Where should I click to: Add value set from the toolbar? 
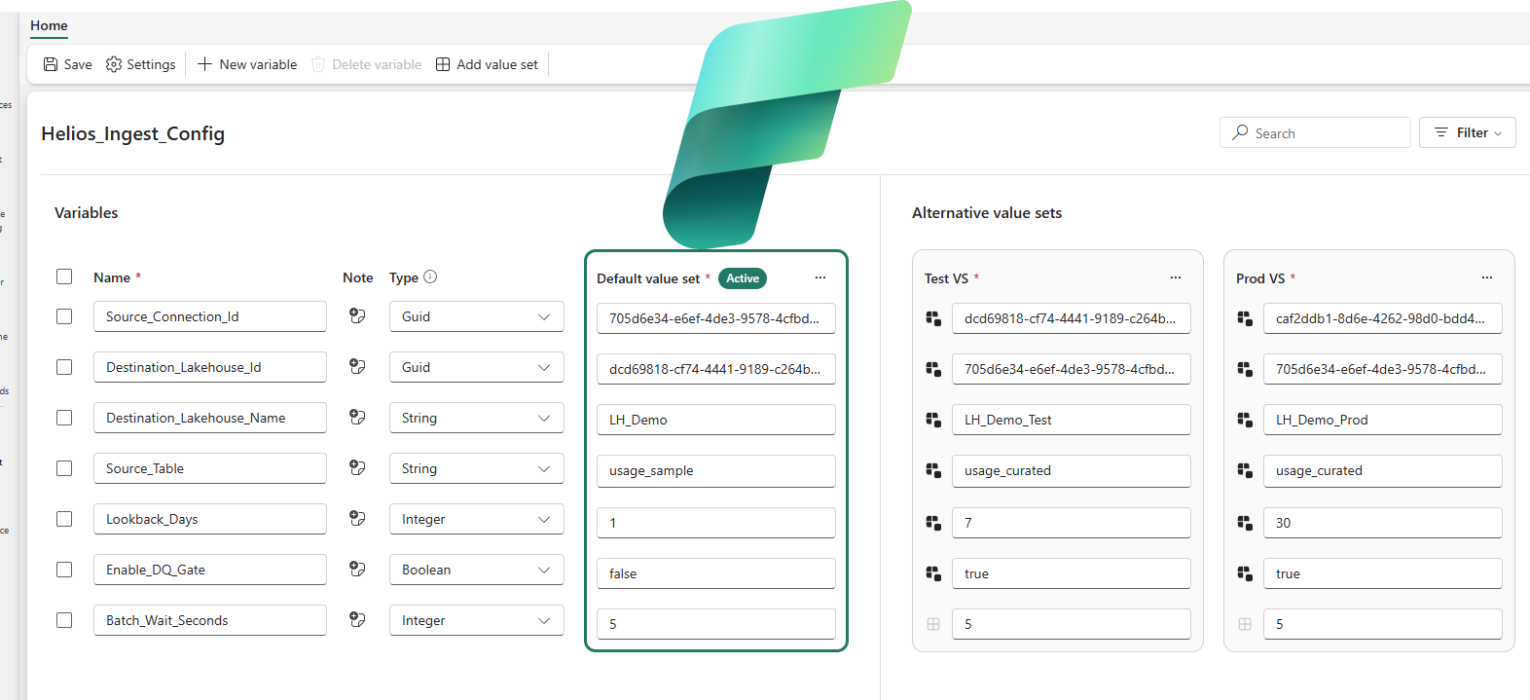coord(487,64)
